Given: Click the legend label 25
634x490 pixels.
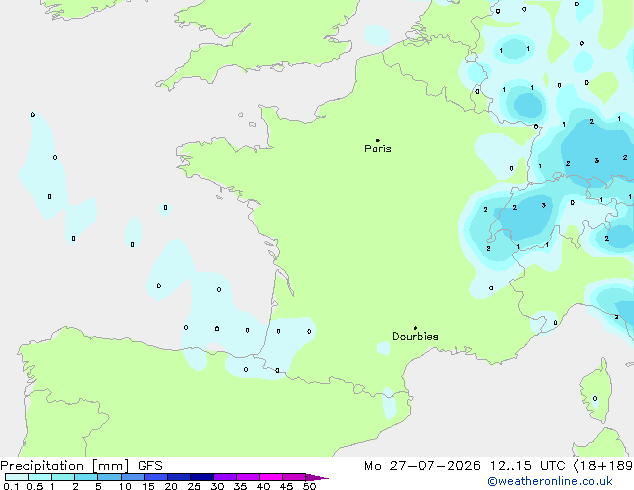Looking at the screenshot, I should tap(194, 486).
